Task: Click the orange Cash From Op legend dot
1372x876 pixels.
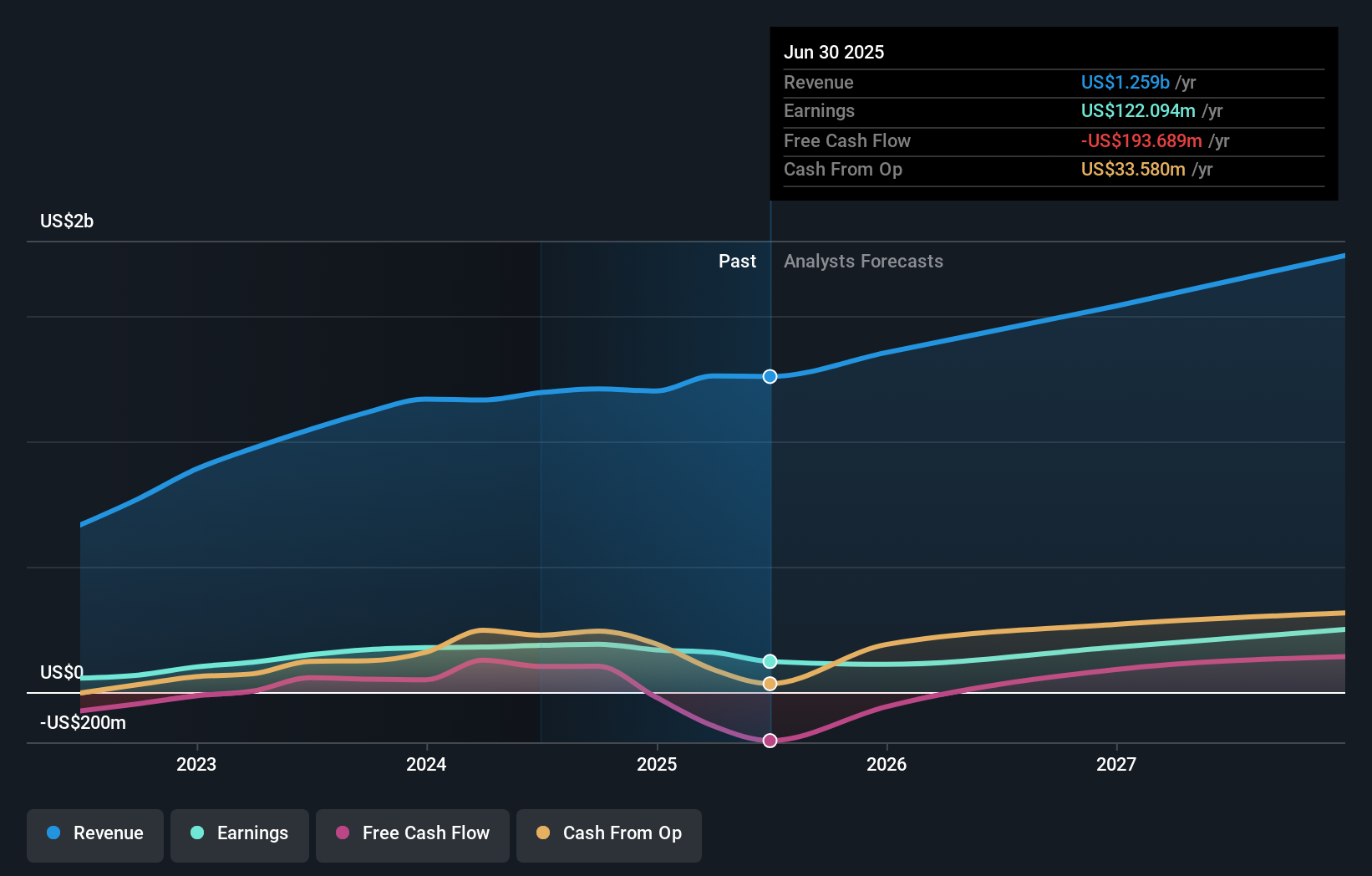Action: [x=543, y=833]
